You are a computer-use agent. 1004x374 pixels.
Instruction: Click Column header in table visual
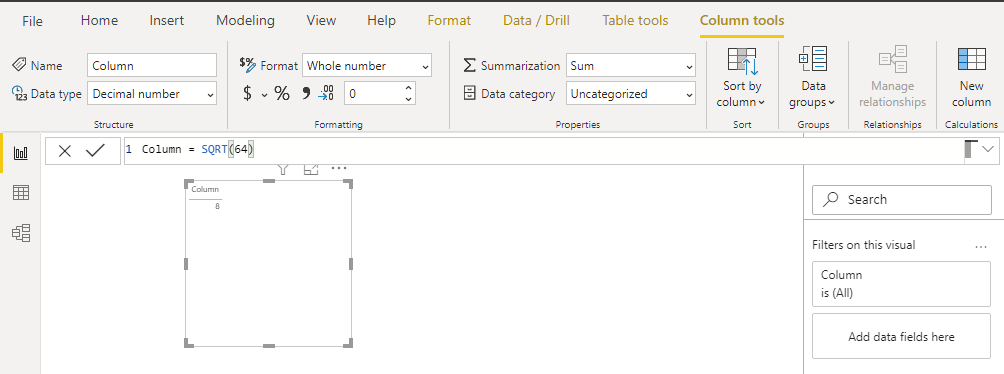205,189
